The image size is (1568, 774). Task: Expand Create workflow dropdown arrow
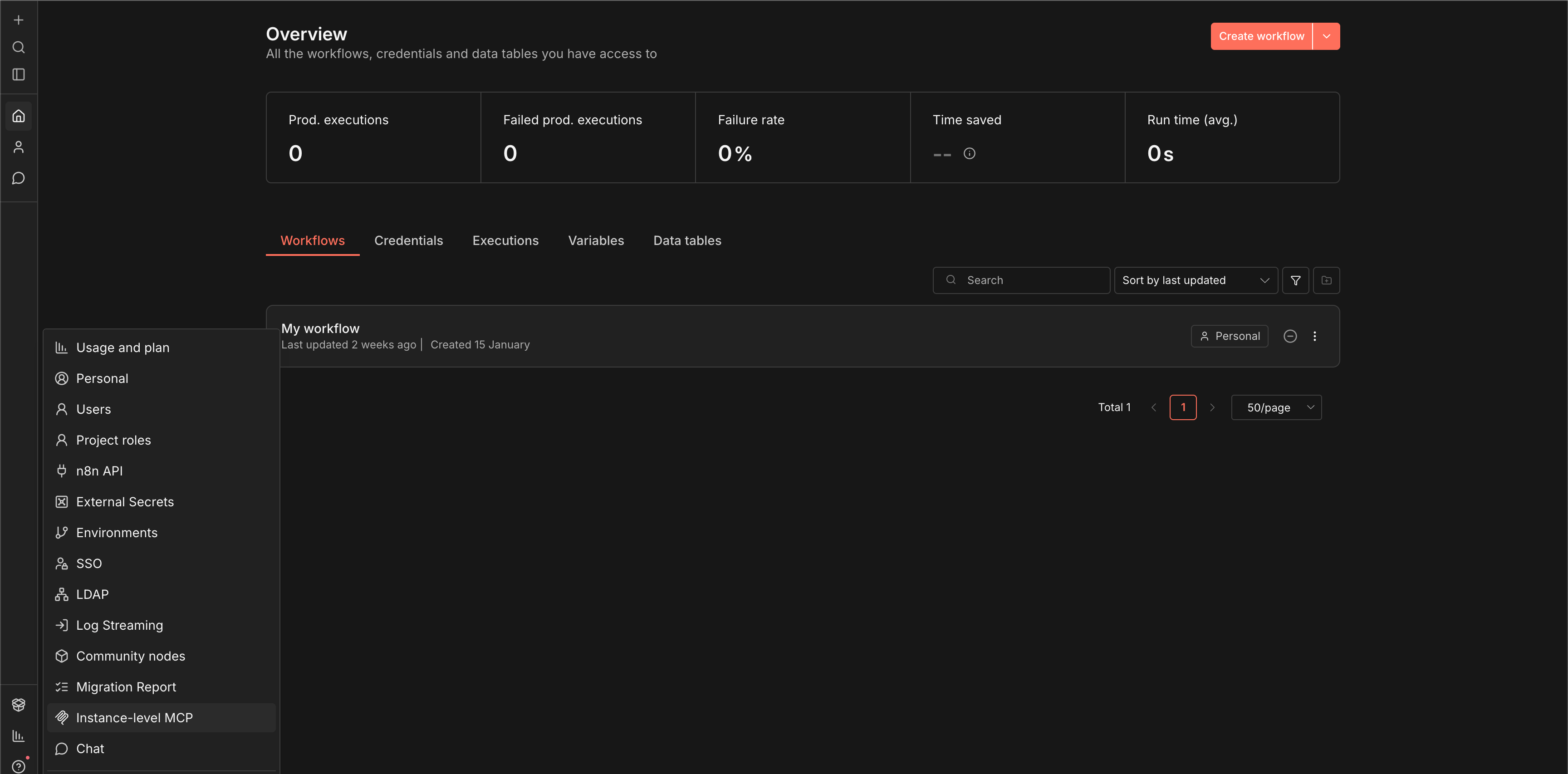coord(1326,36)
